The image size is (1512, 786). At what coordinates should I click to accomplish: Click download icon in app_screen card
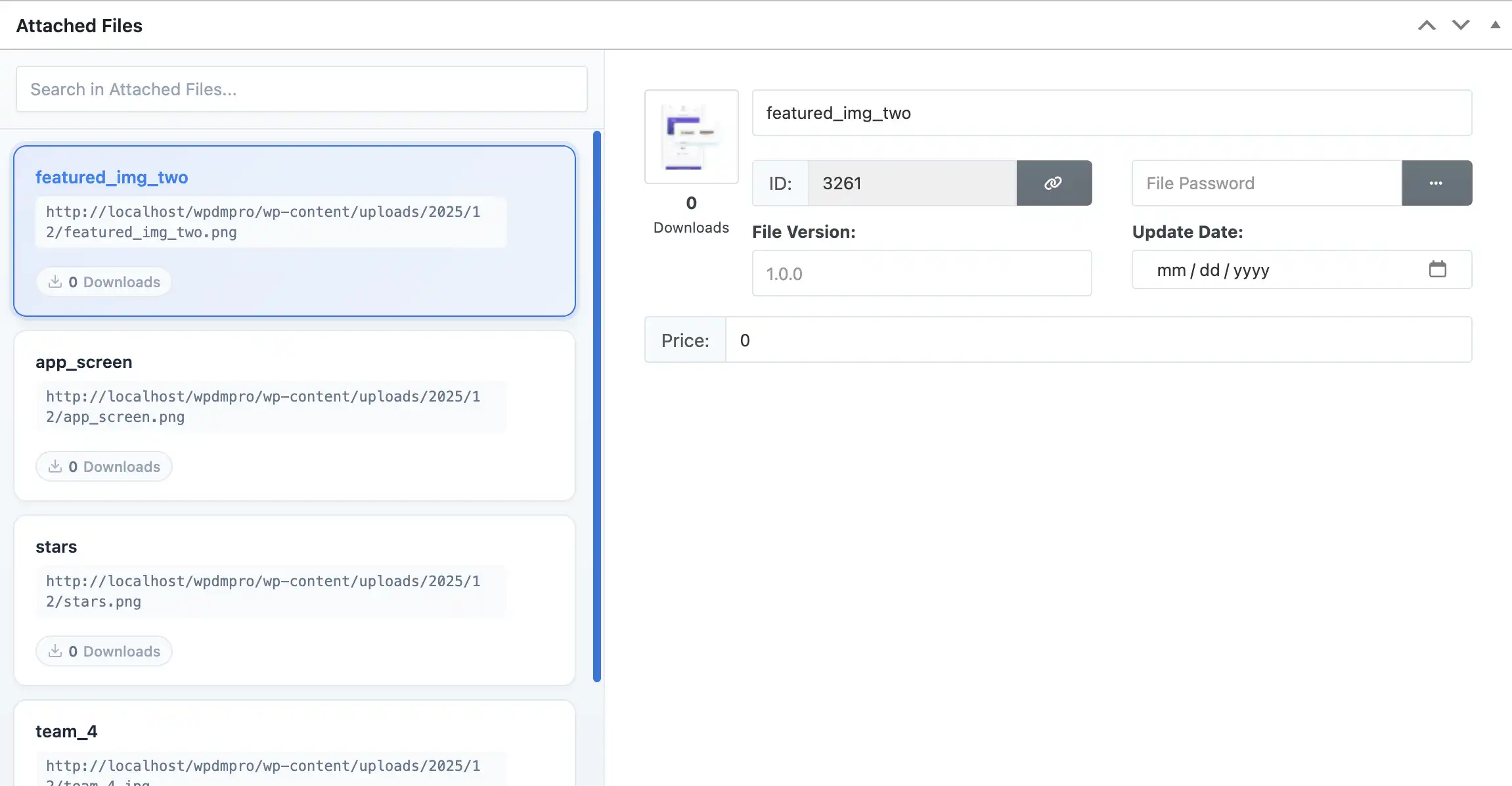(x=55, y=467)
